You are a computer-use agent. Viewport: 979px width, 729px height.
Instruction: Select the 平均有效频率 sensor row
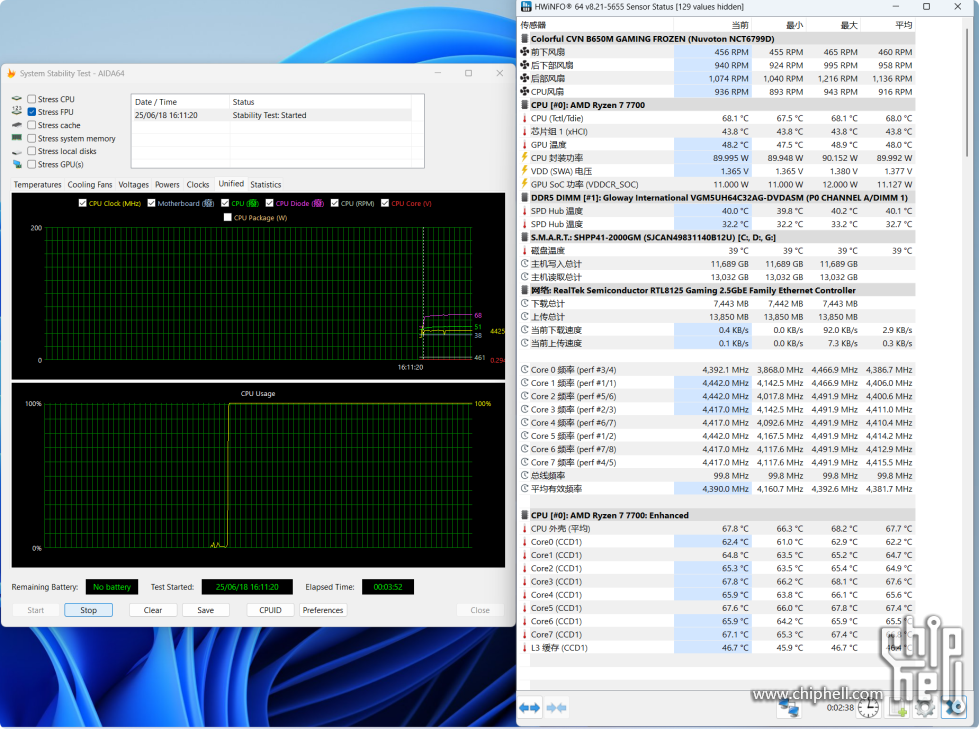pyautogui.click(x=717, y=489)
